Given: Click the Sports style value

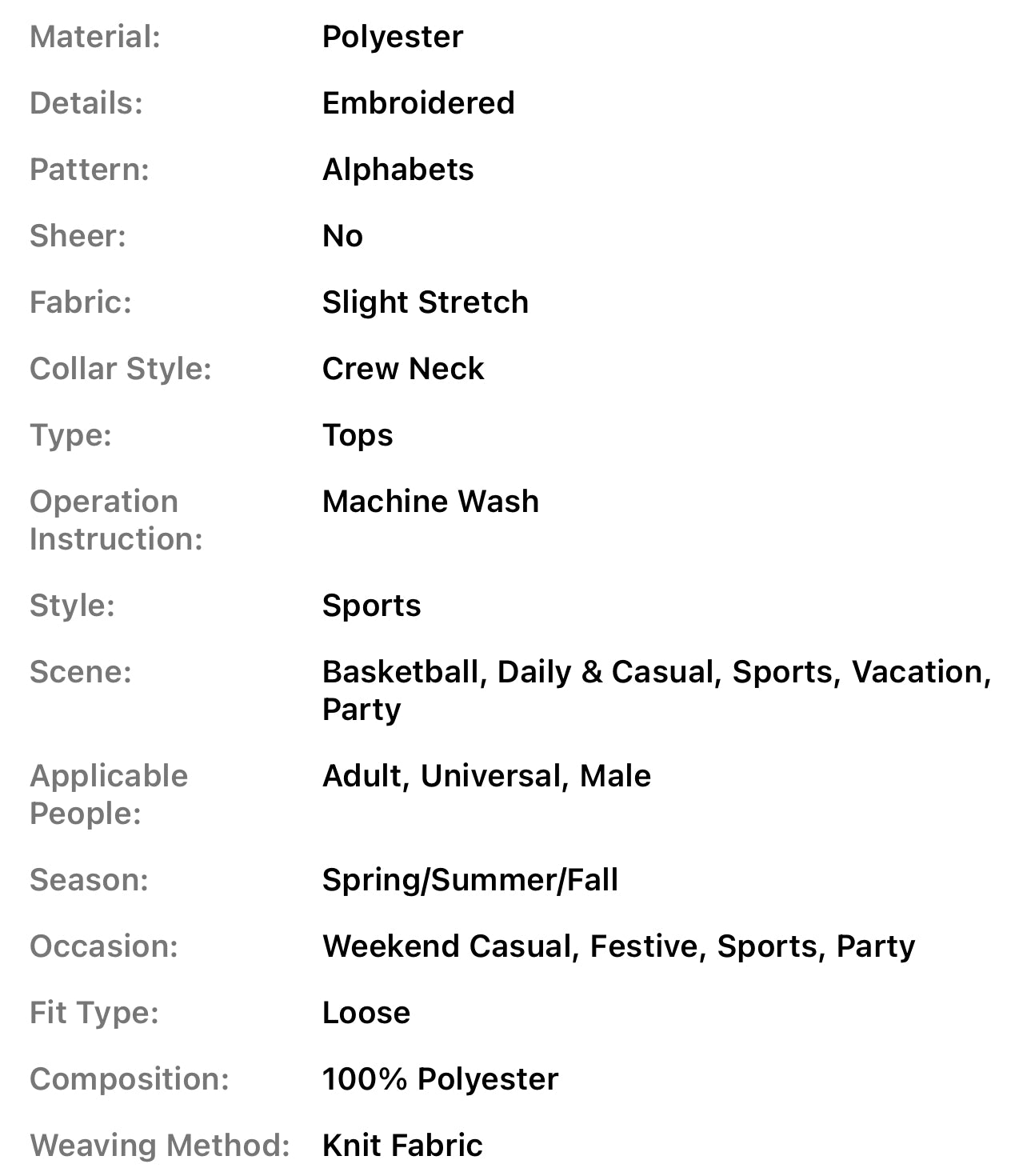Looking at the screenshot, I should (371, 606).
